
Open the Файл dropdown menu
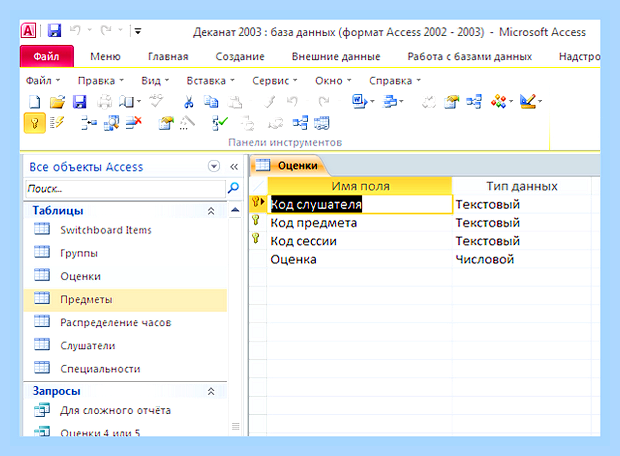(x=43, y=81)
